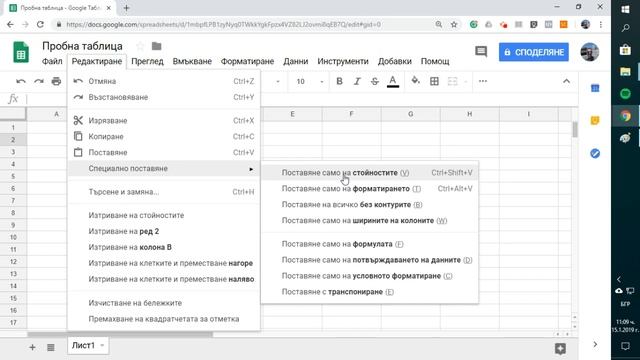The height and width of the screenshot is (360, 640).
Task: Open the Помощ menu
Action: [435, 61]
